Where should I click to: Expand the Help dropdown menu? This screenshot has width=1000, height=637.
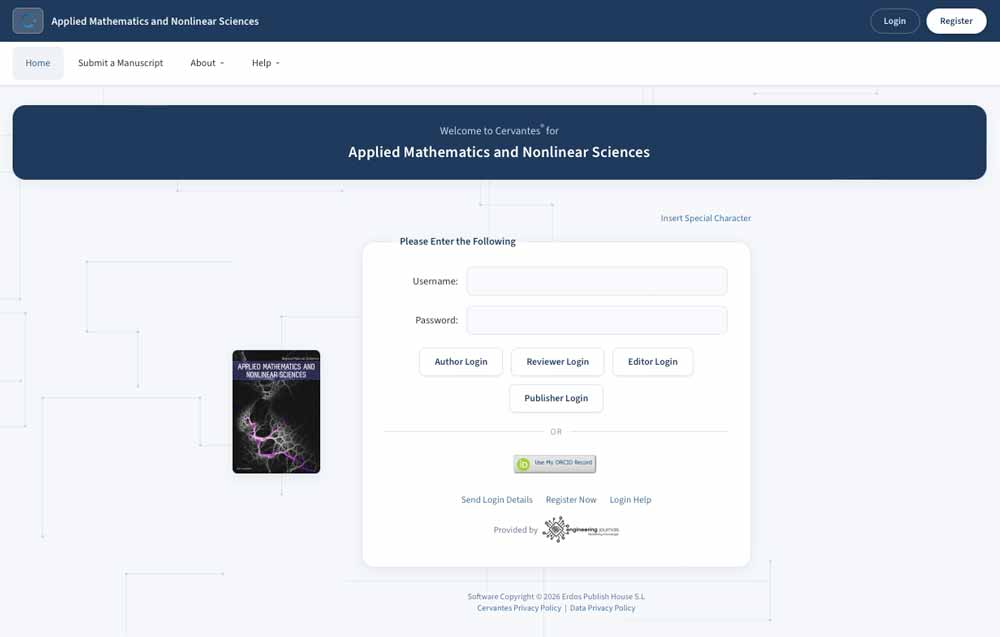pyautogui.click(x=265, y=63)
